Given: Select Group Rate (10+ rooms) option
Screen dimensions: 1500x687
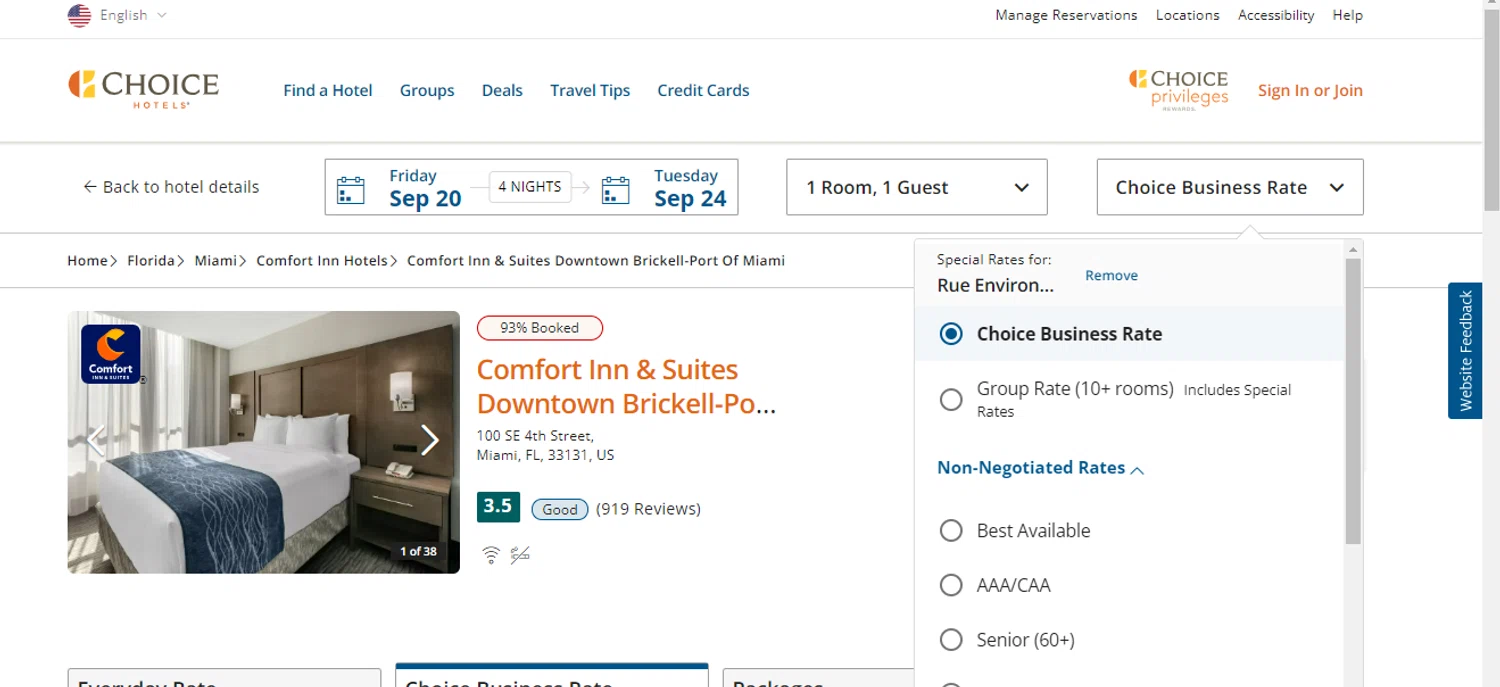Looking at the screenshot, I should coord(951,400).
